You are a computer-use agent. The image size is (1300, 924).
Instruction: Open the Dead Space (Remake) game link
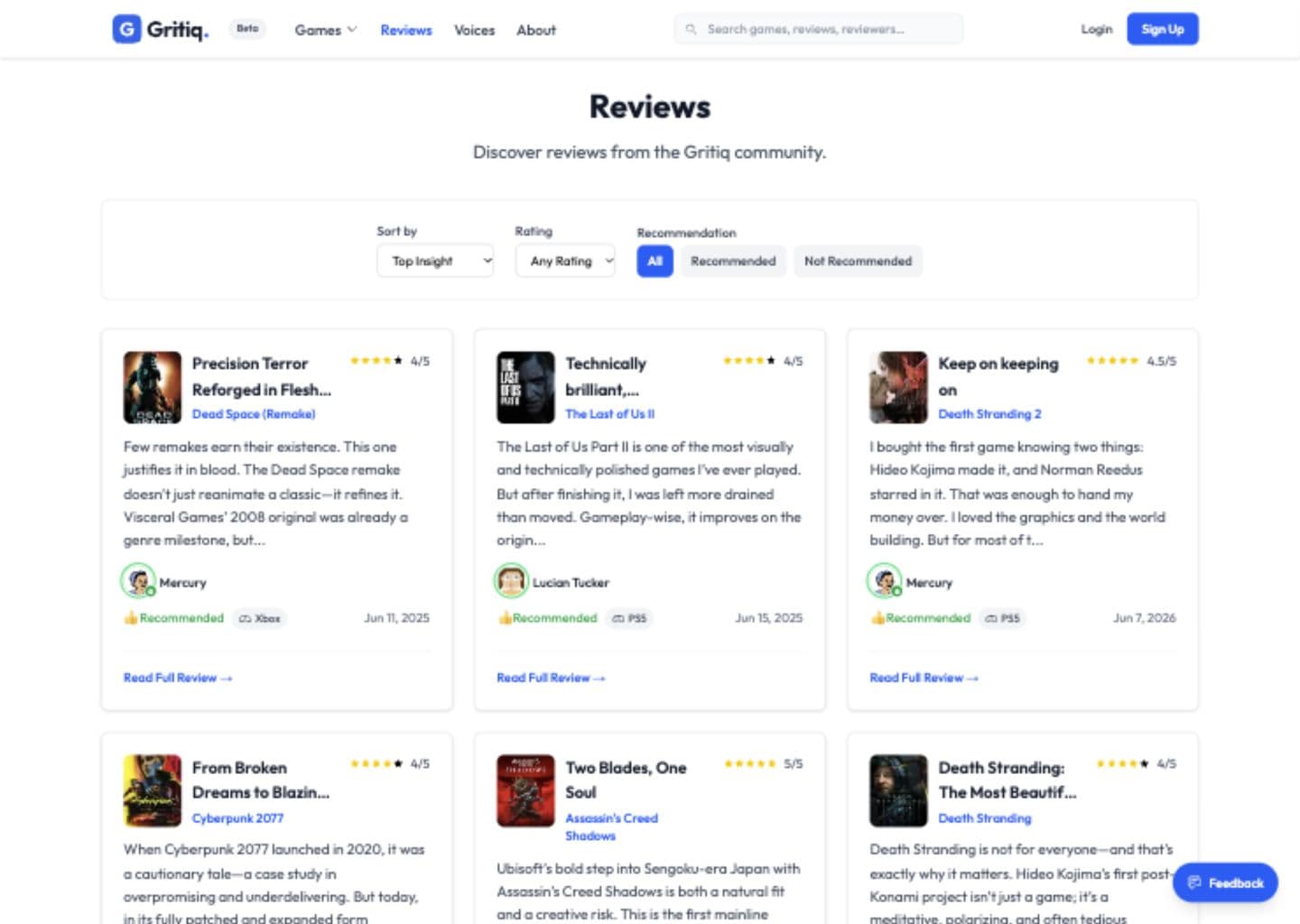tap(254, 414)
